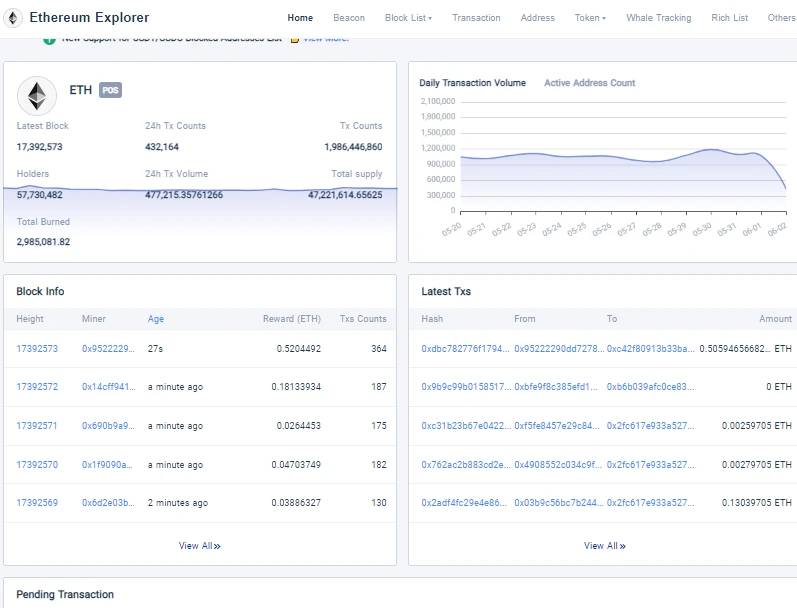
Task: Switch to Active Address Count chart
Action: (589, 83)
